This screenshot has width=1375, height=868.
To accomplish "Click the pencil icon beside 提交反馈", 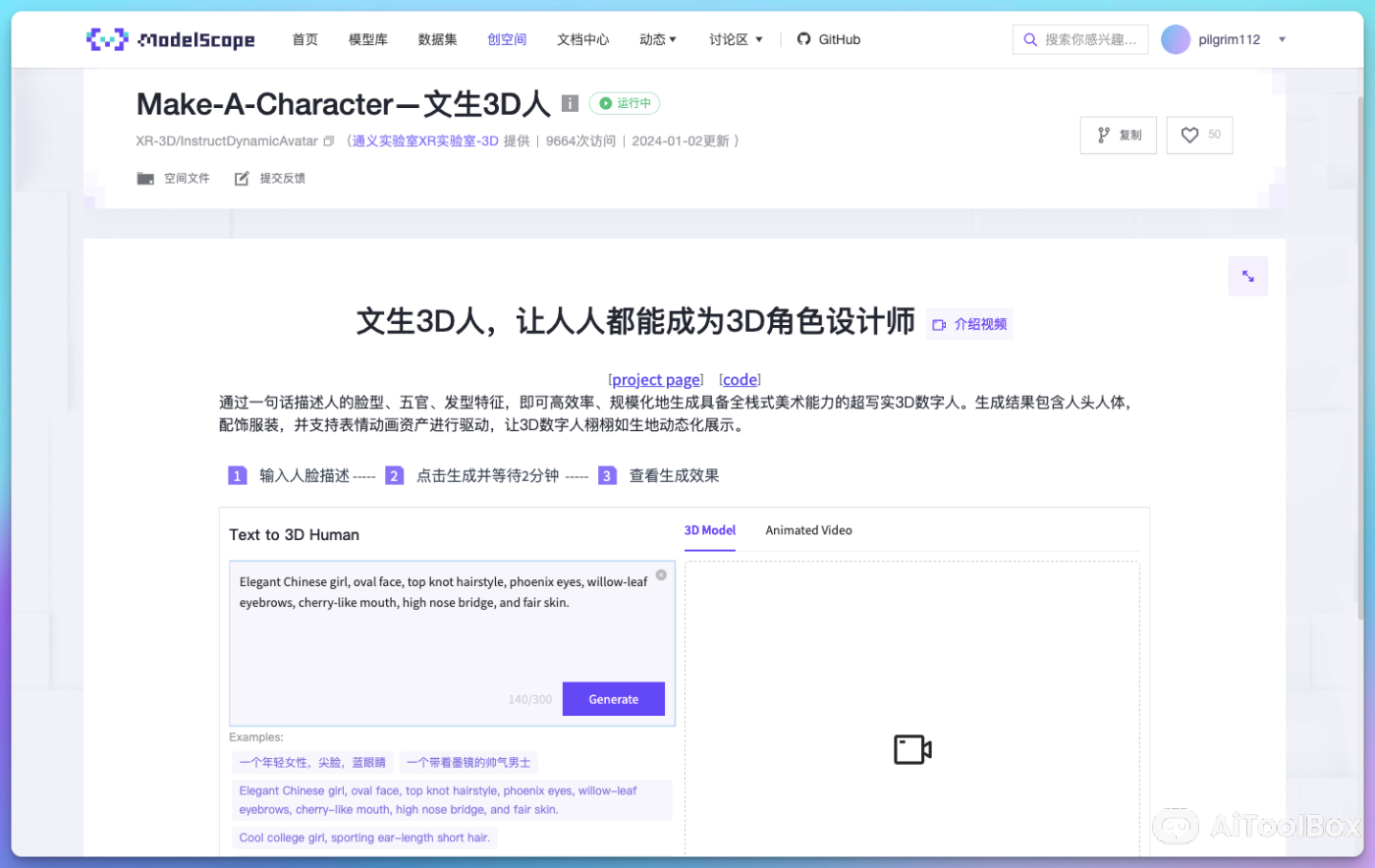I will (x=241, y=178).
